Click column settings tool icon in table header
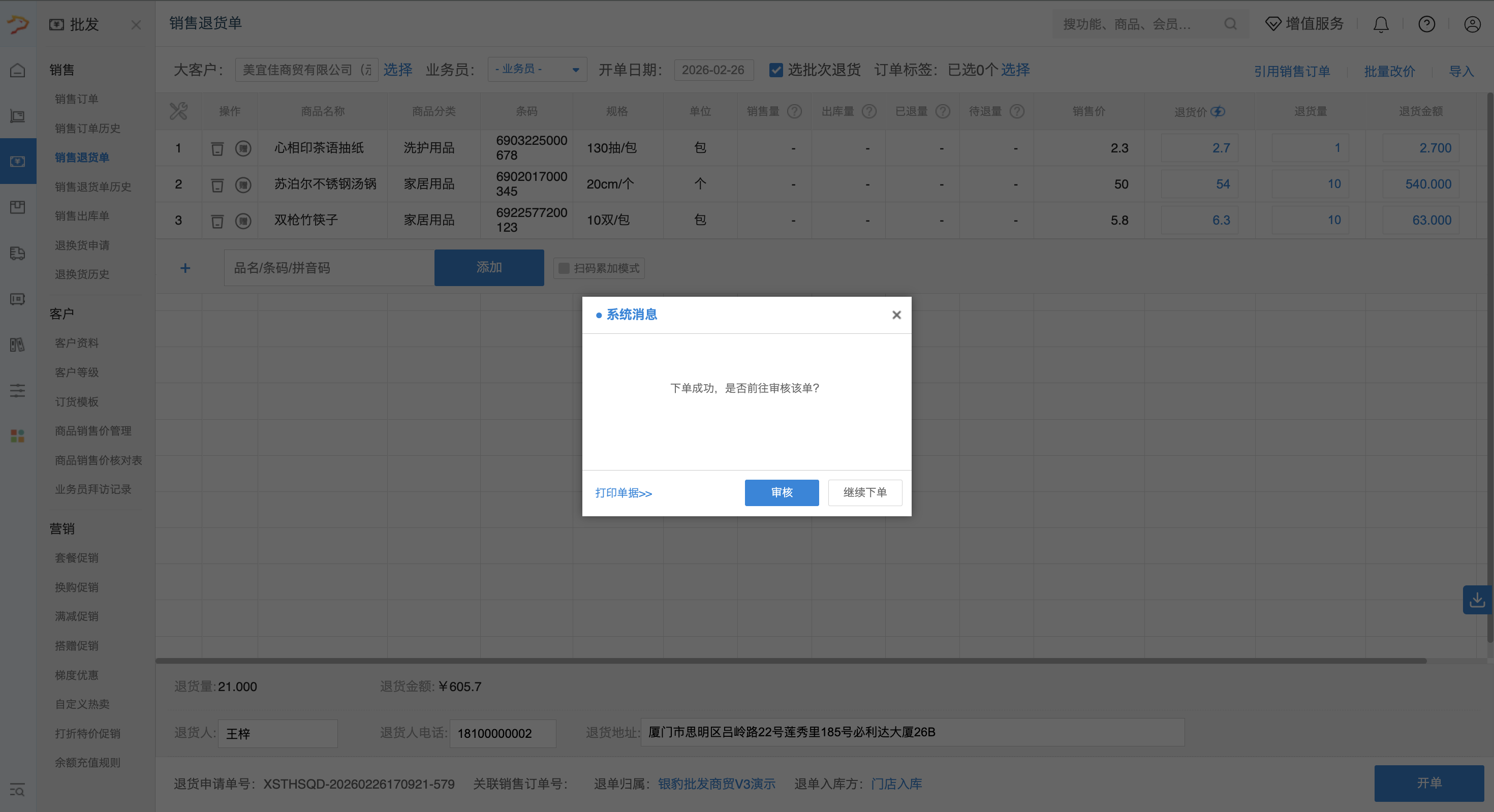This screenshot has width=1494, height=812. point(178,111)
